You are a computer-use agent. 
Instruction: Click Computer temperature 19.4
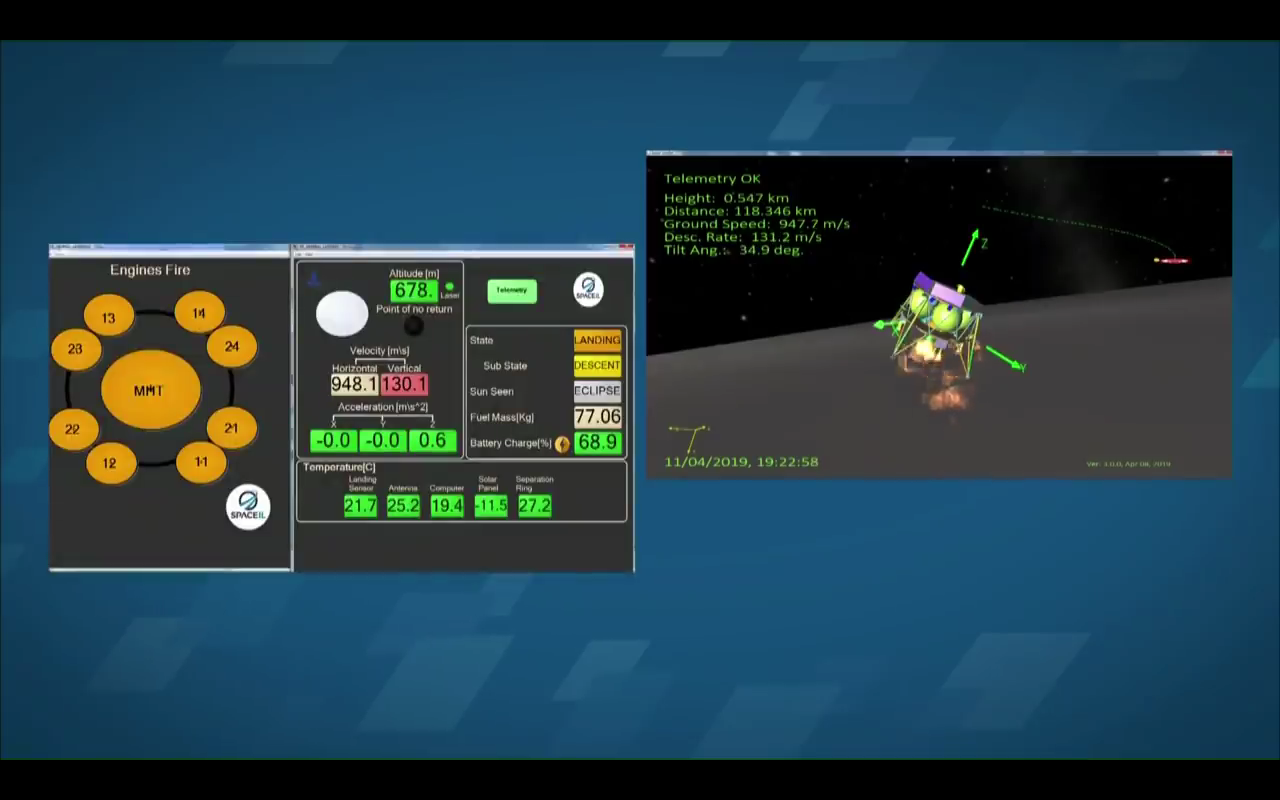(447, 506)
